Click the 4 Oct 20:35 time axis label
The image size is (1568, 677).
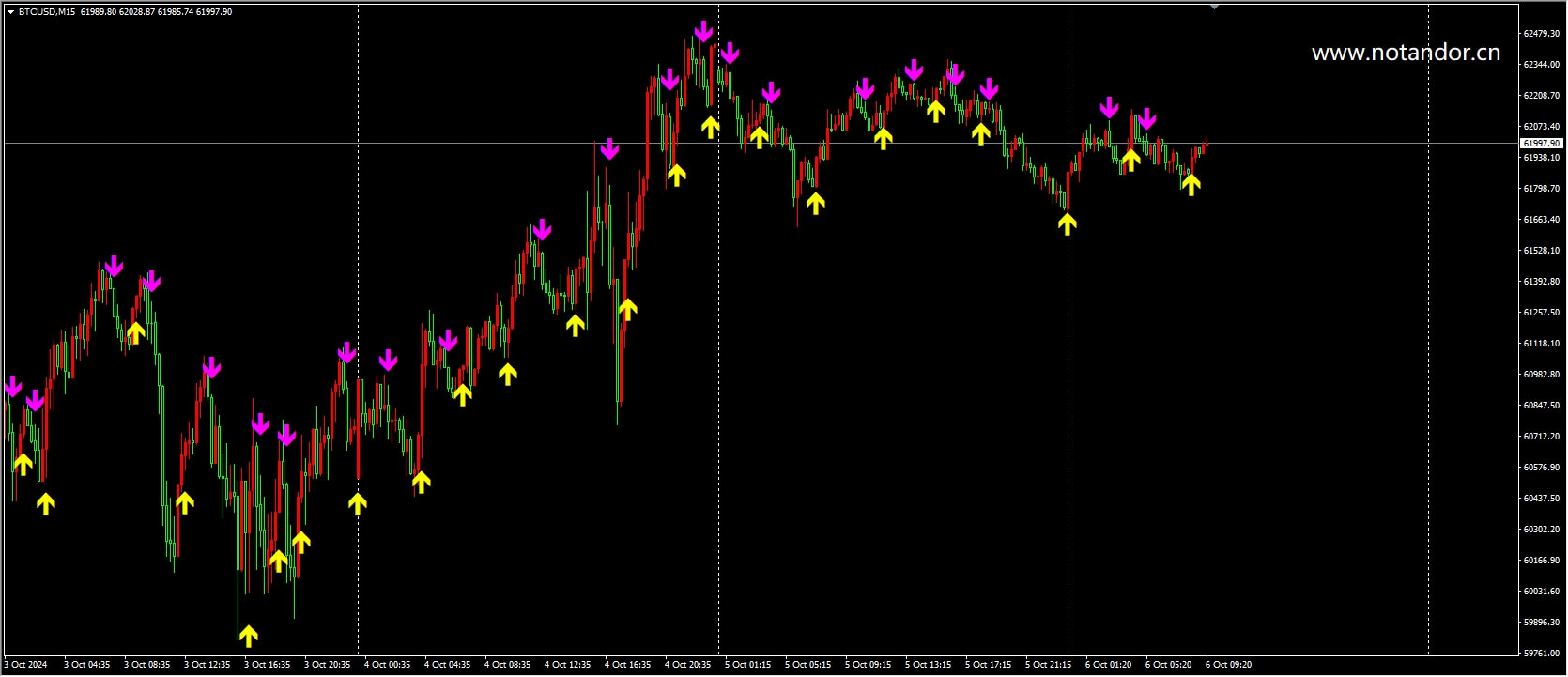pos(687,665)
